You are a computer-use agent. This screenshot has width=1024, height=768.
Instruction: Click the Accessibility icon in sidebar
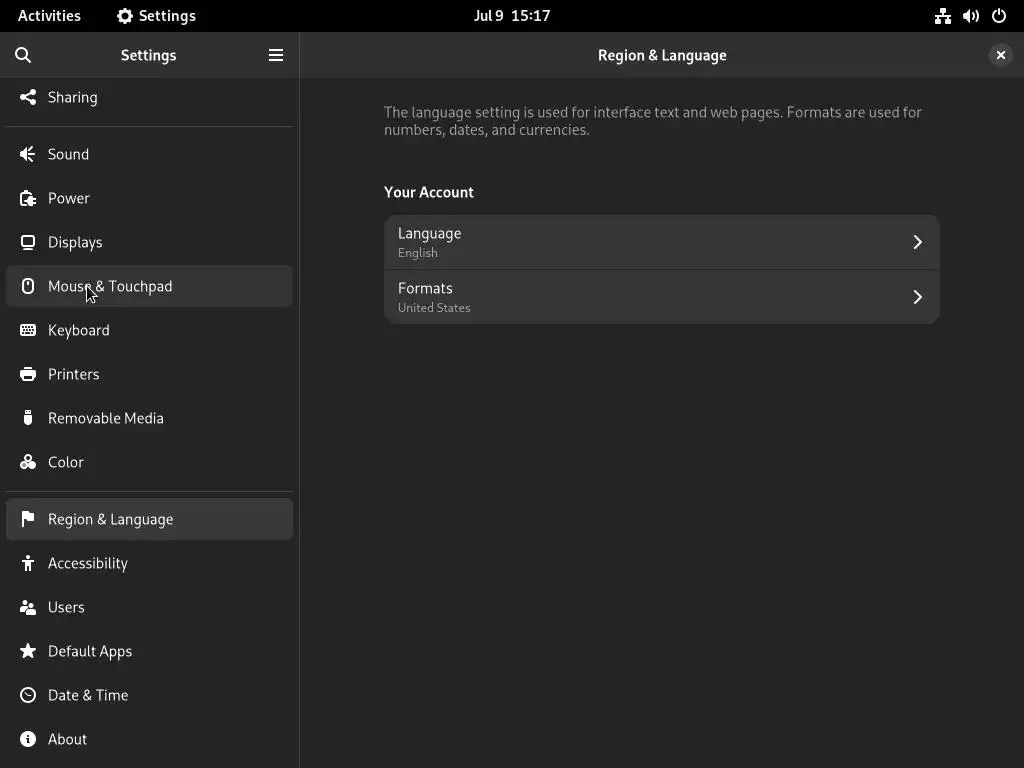point(28,563)
